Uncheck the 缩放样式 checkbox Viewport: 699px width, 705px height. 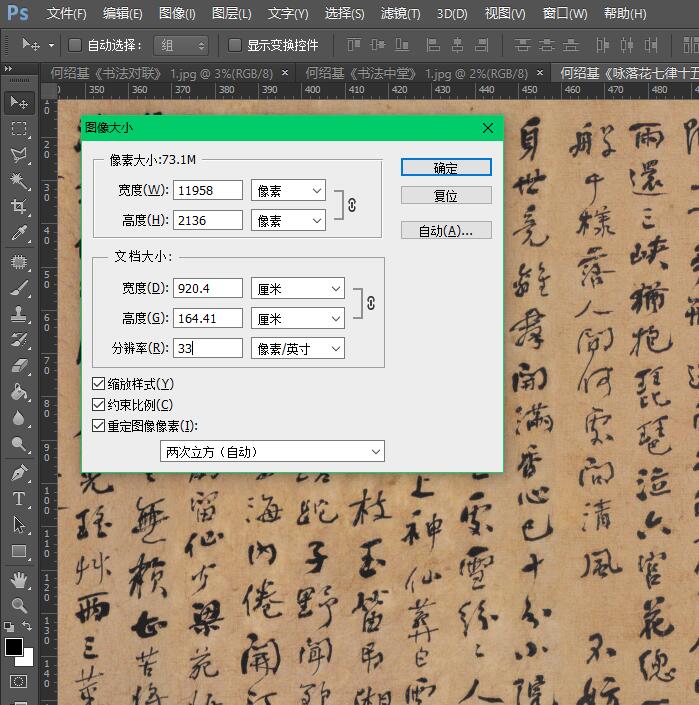(98, 384)
